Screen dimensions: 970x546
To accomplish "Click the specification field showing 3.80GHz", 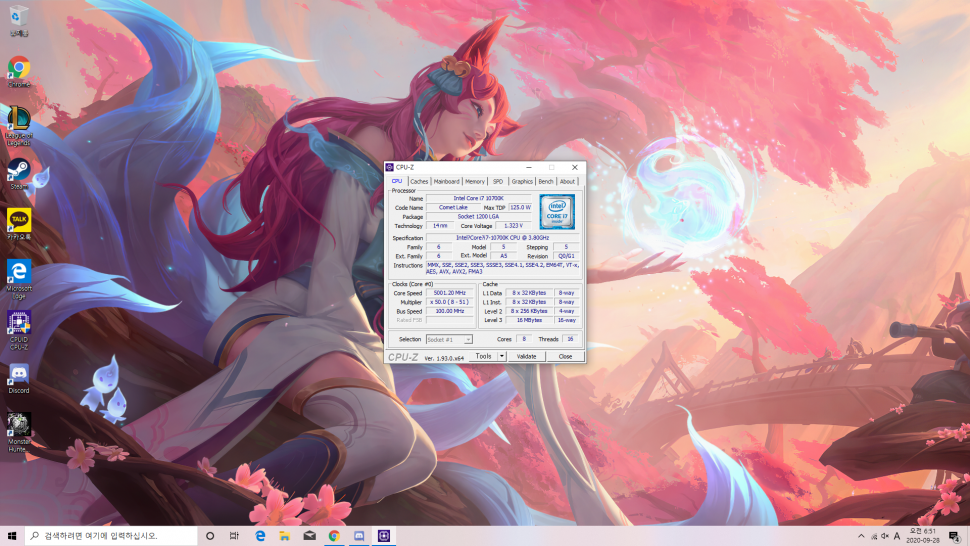I will click(x=502, y=237).
